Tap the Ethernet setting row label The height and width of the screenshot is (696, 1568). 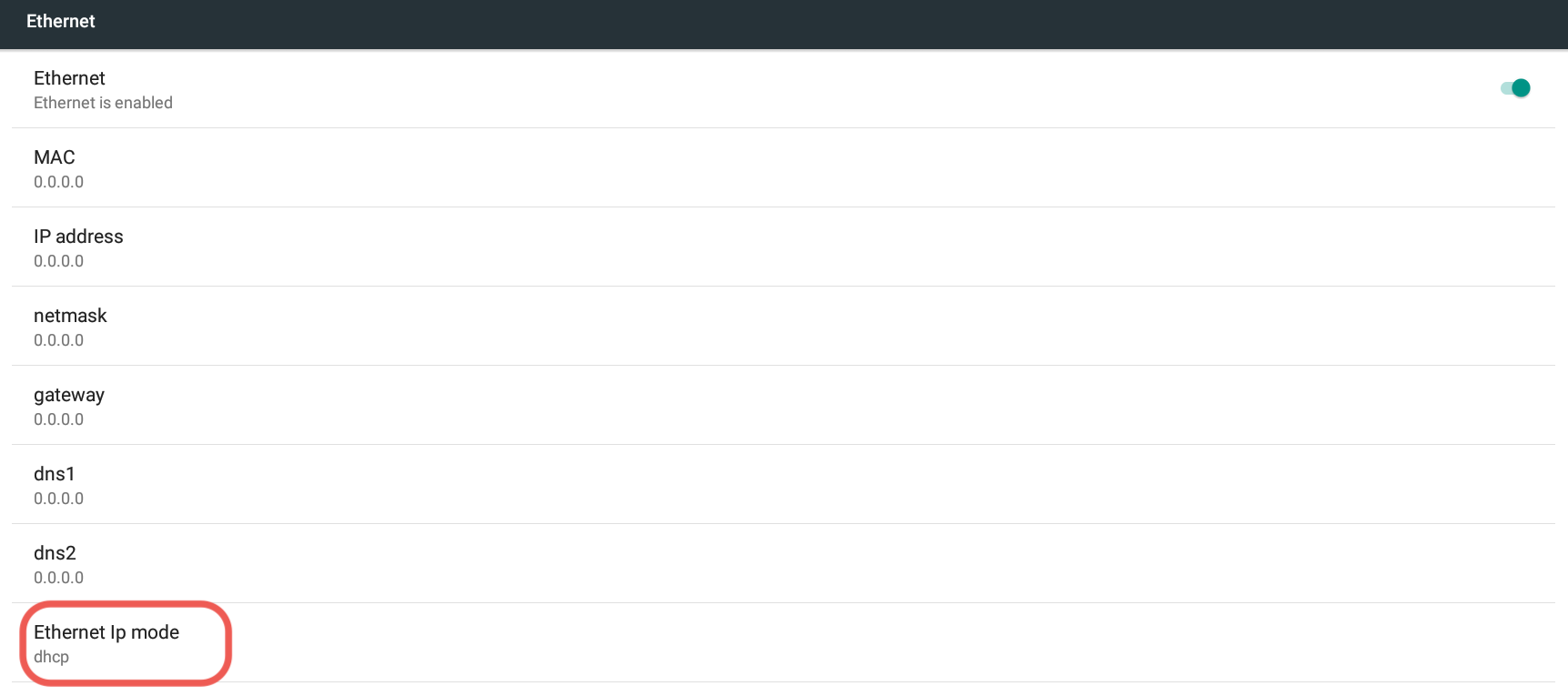pos(69,78)
